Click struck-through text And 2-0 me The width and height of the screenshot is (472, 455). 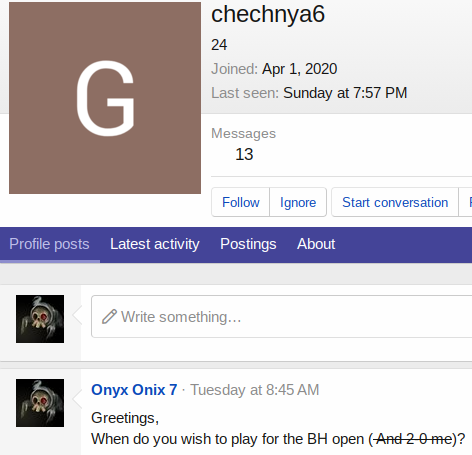coord(413,439)
